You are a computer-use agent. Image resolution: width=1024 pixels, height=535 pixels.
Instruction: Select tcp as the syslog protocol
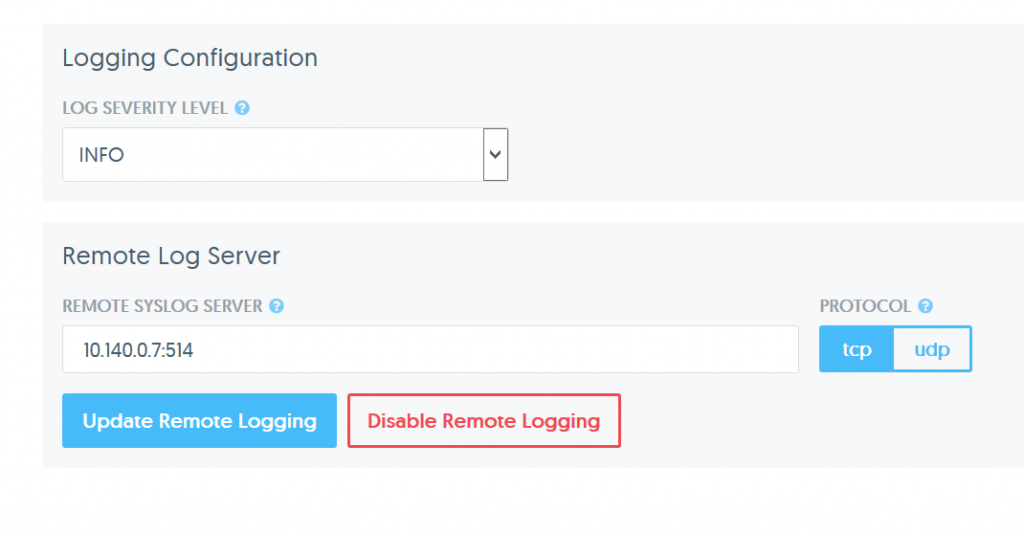point(856,349)
